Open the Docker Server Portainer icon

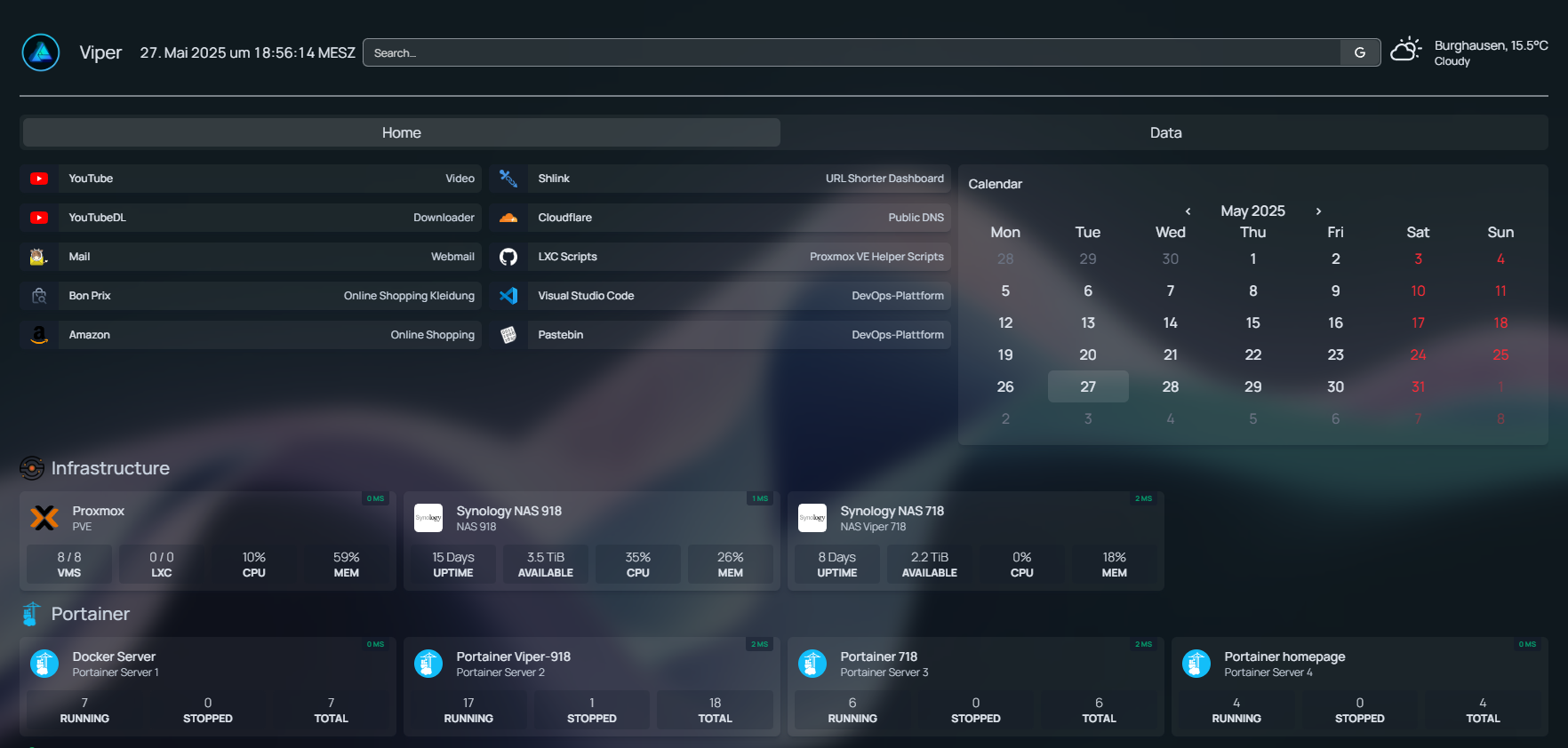[x=44, y=664]
